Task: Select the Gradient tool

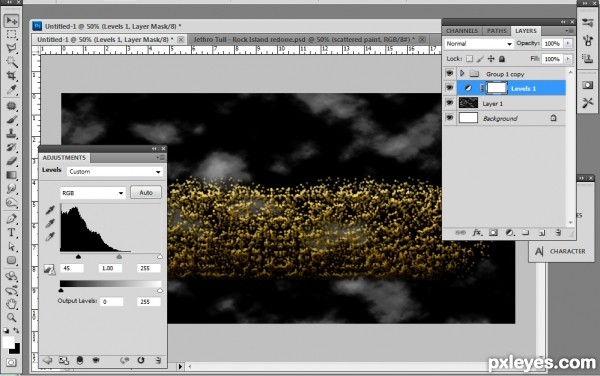Action: click(x=11, y=175)
